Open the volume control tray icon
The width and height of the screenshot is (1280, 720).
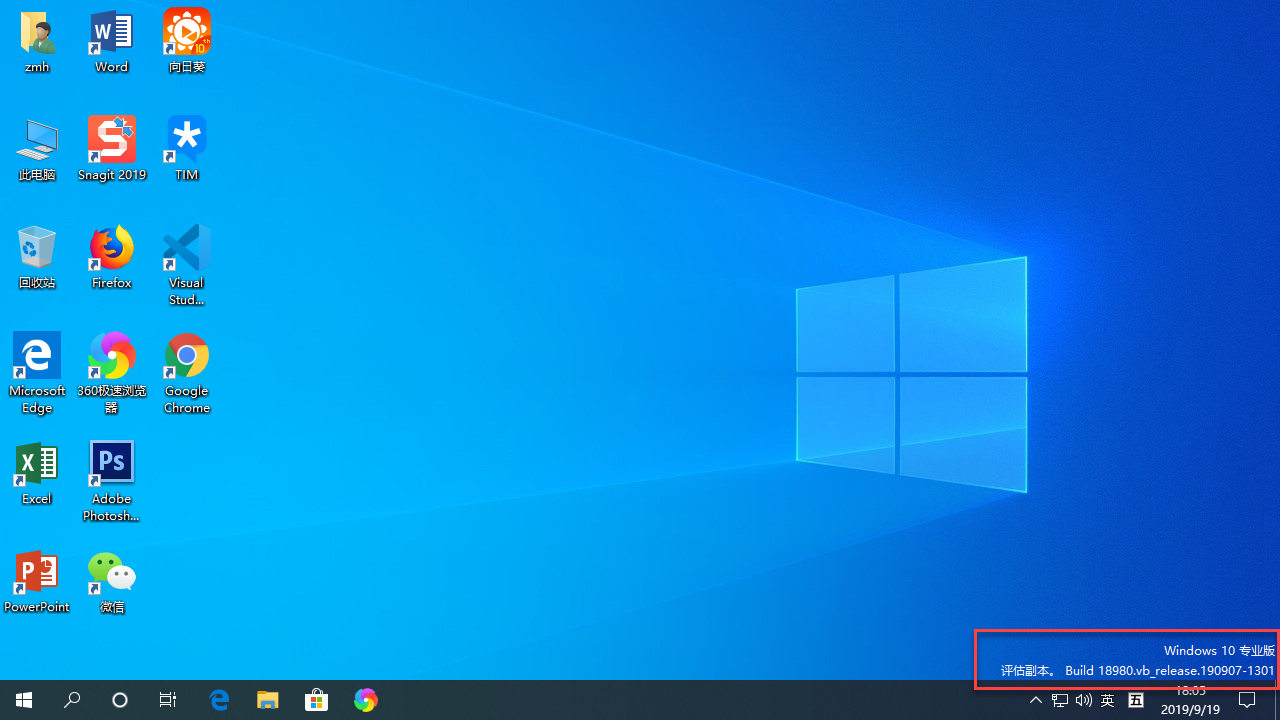(x=1084, y=700)
